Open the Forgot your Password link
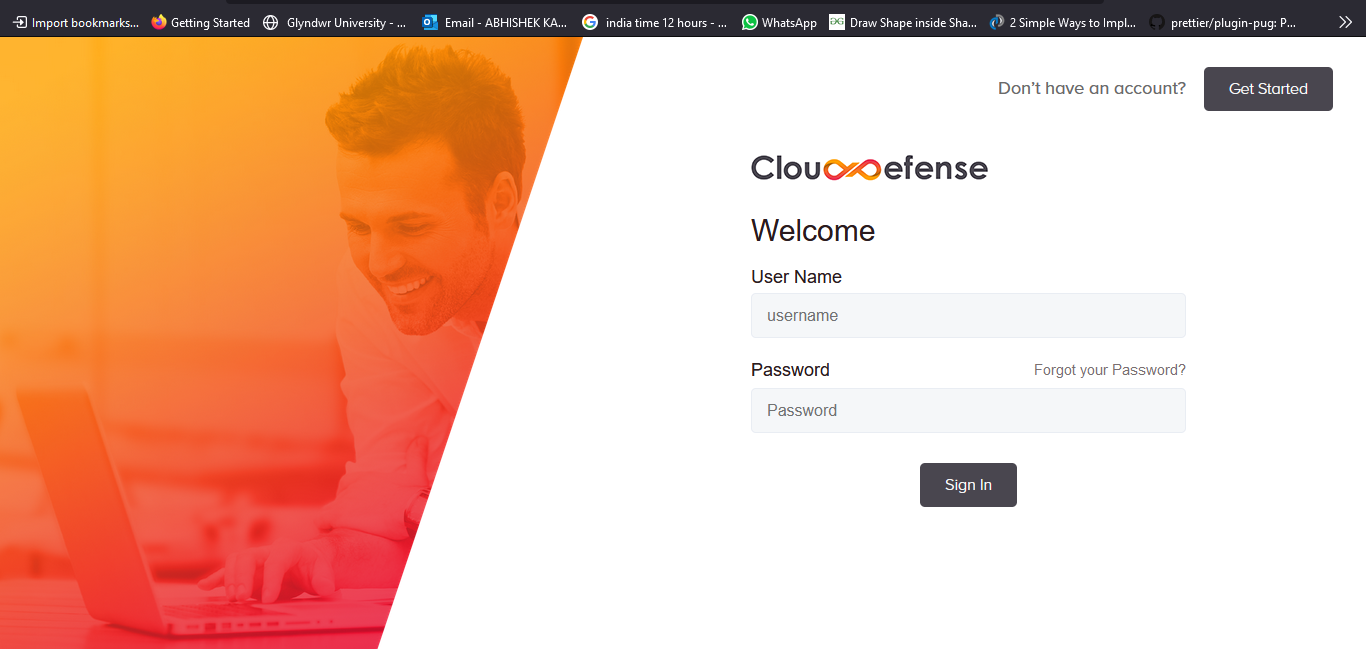1366x649 pixels. [x=1109, y=369]
